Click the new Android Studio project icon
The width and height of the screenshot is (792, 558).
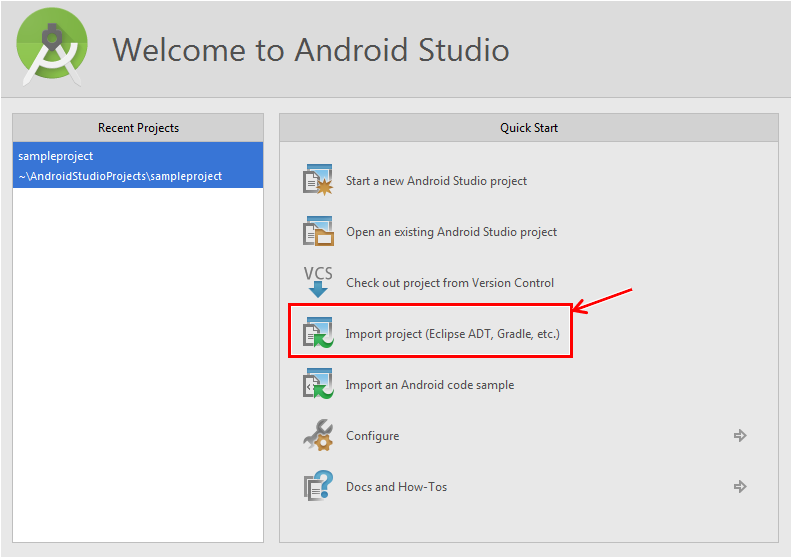click(317, 181)
